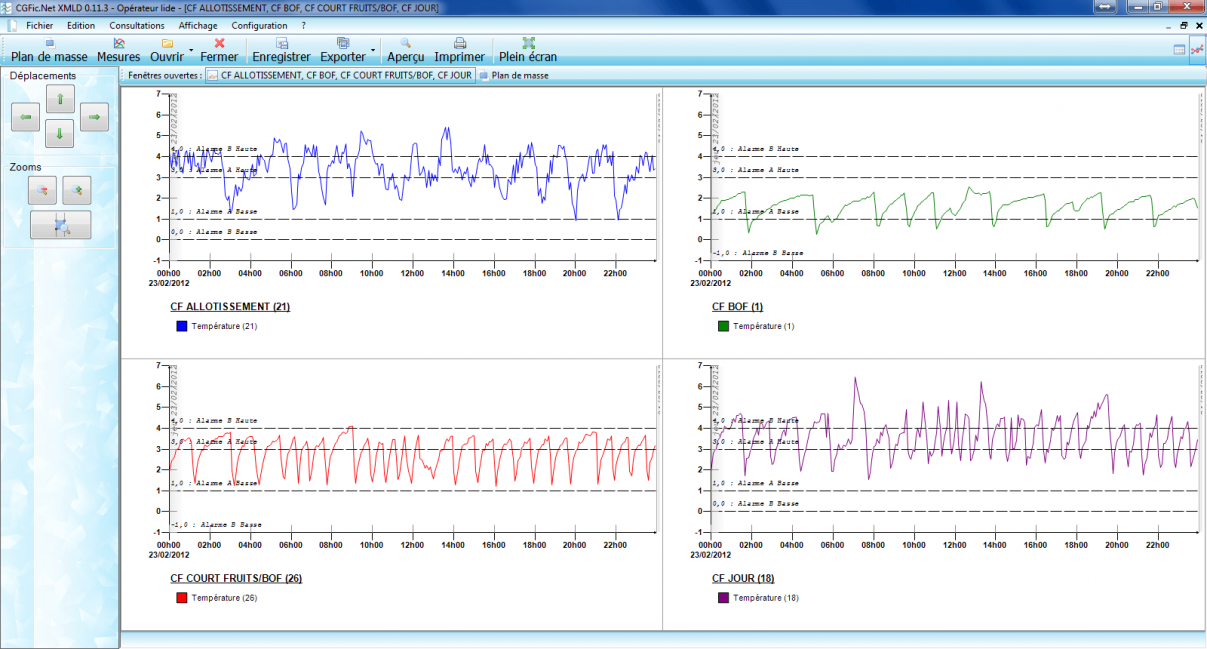The height and width of the screenshot is (649, 1207).
Task: Expand the Ouvrir dropdown arrow
Action: coord(191,50)
